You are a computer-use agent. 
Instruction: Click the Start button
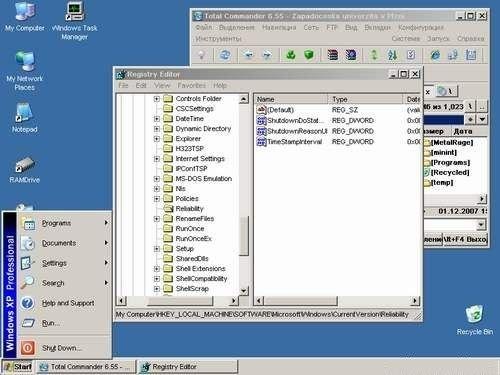pos(18,367)
